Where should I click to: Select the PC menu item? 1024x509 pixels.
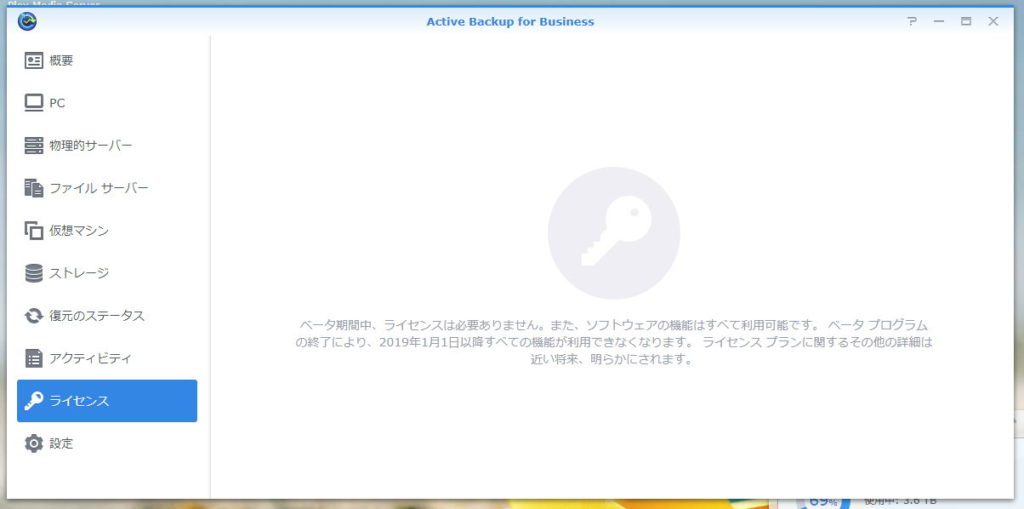coord(107,103)
